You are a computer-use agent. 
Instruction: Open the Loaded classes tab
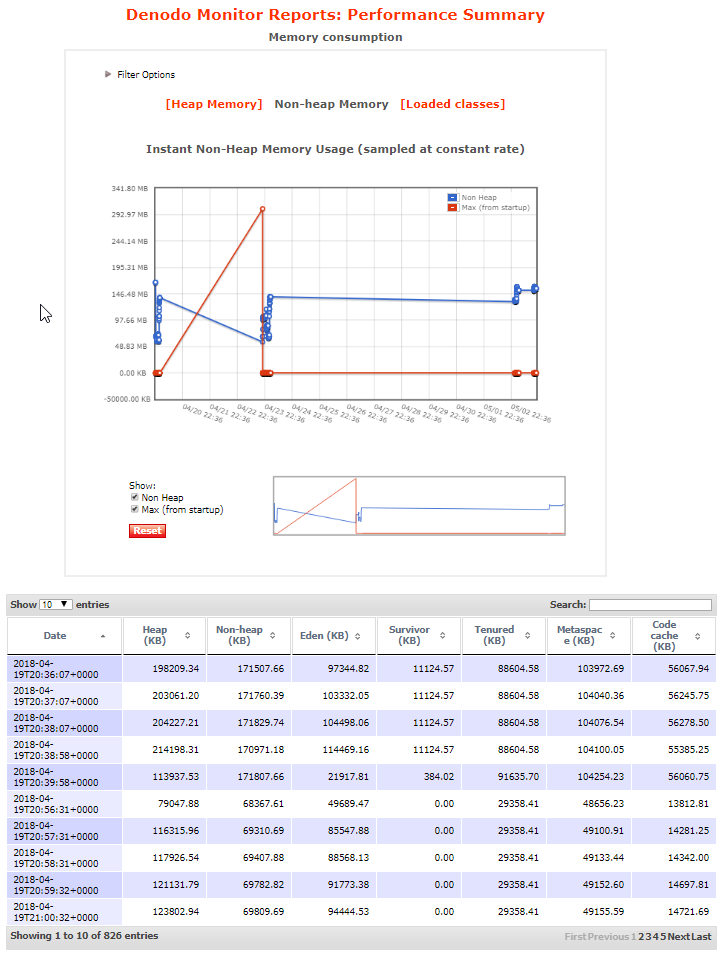pyautogui.click(x=452, y=104)
